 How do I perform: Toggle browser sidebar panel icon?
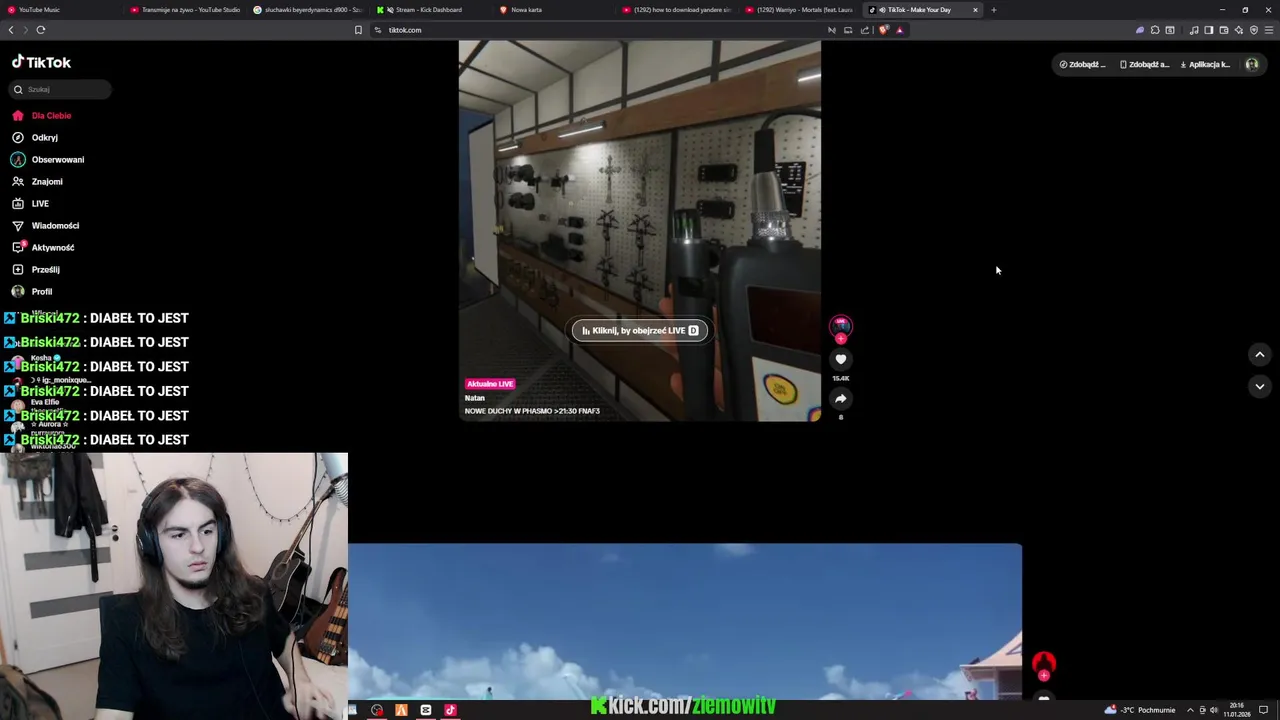[1209, 30]
